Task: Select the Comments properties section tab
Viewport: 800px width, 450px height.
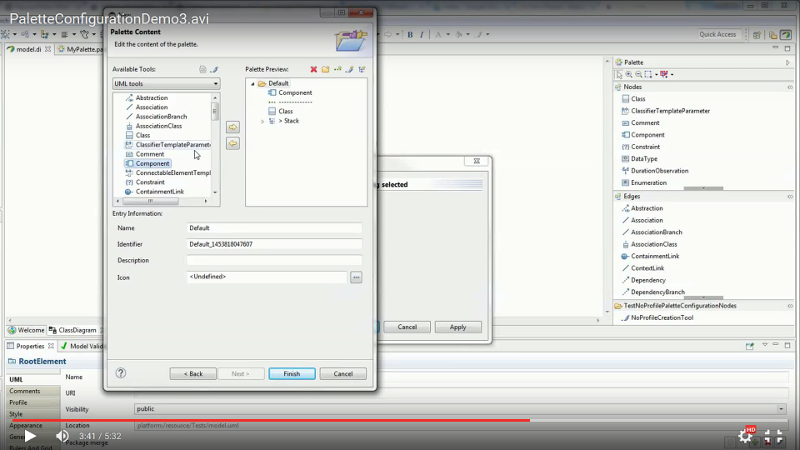Action: click(33, 391)
